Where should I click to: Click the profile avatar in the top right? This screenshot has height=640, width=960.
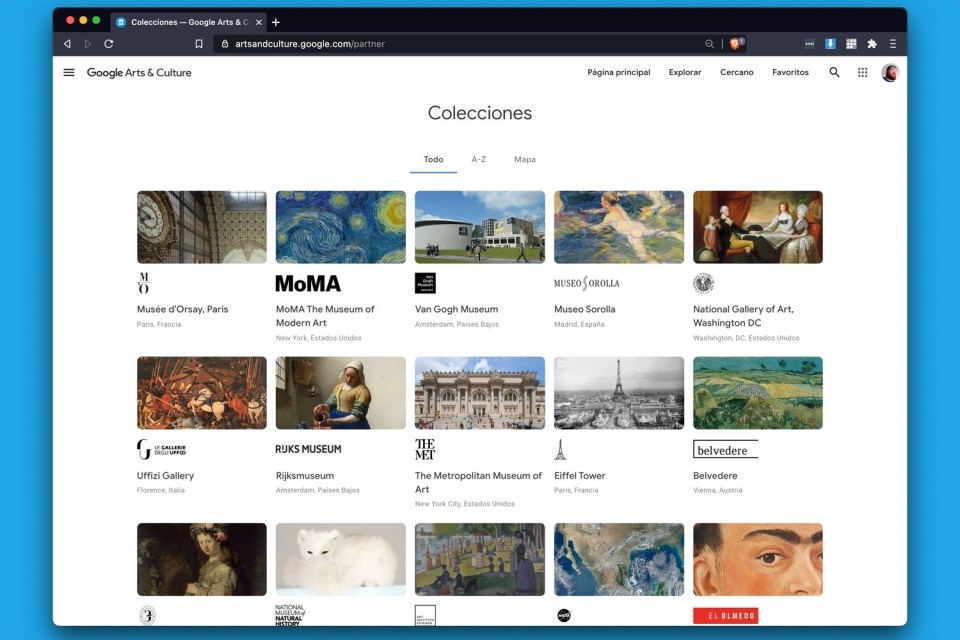pos(889,72)
